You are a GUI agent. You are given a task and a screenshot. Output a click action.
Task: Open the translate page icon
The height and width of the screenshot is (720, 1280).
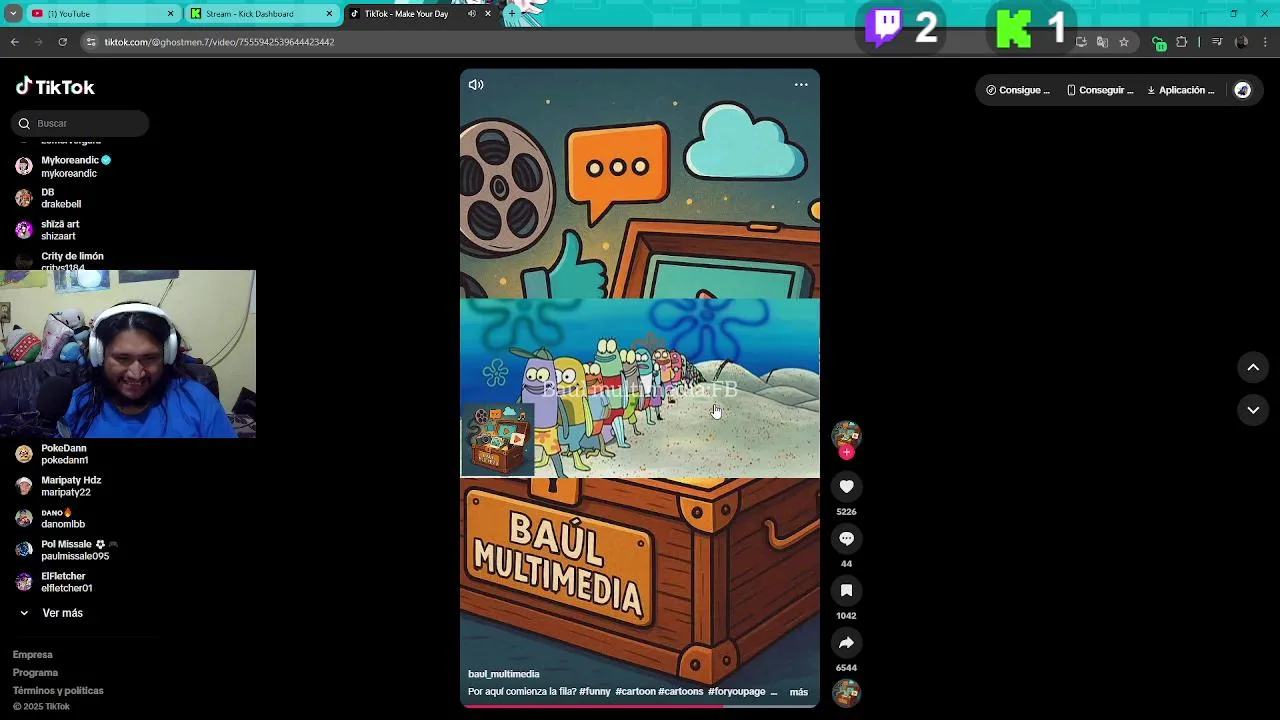coord(1102,42)
